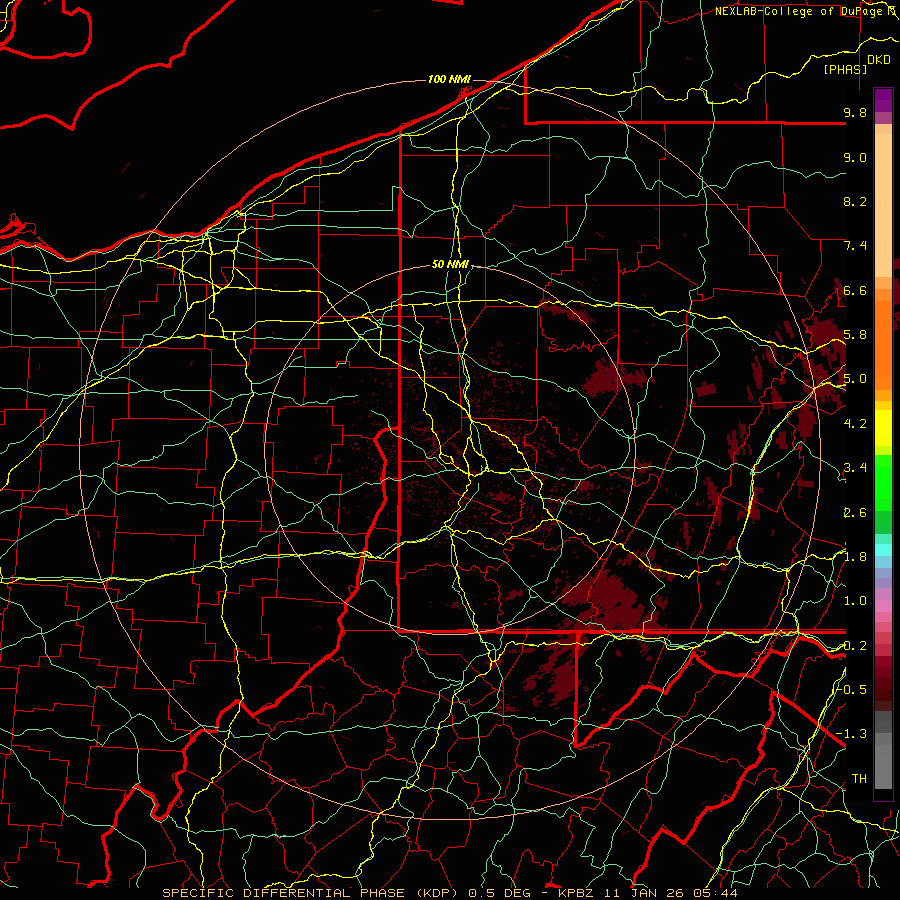
Task: Click the 9.8 value on the scale
Action: pos(855,112)
